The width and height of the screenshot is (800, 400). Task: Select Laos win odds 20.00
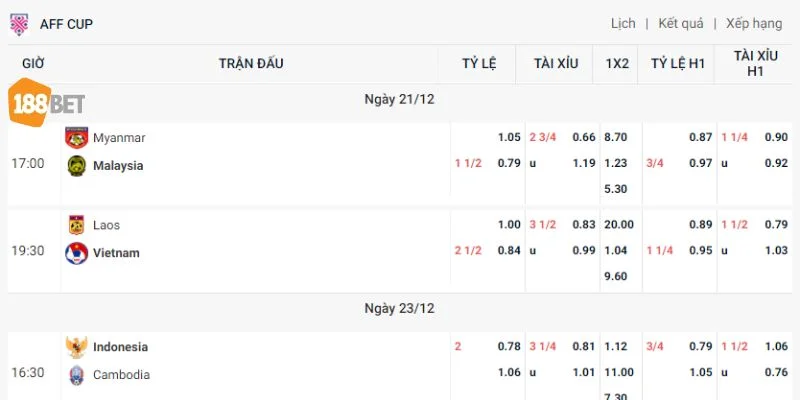click(619, 224)
